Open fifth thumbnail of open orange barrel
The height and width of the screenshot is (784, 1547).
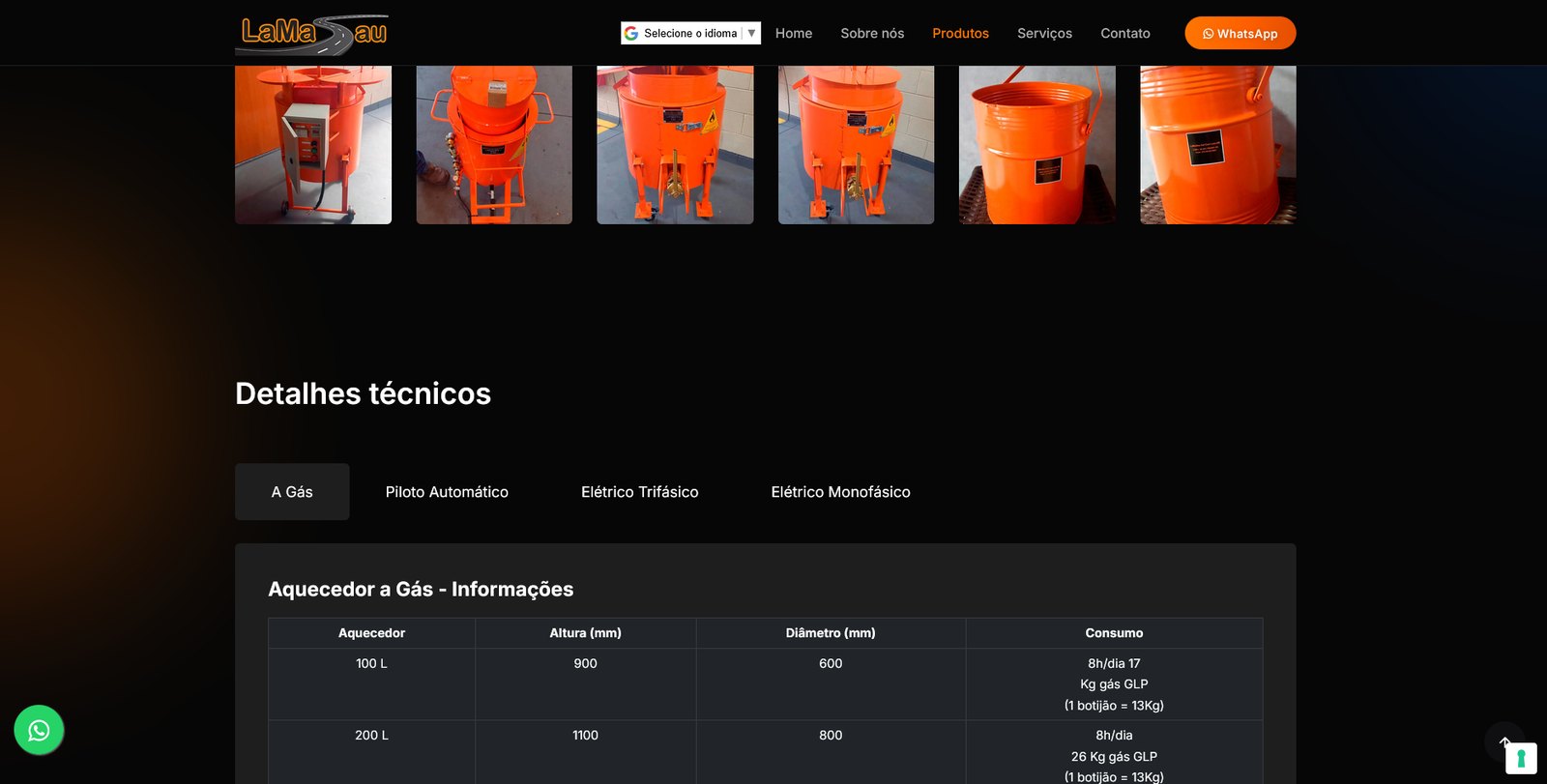coord(1037,145)
